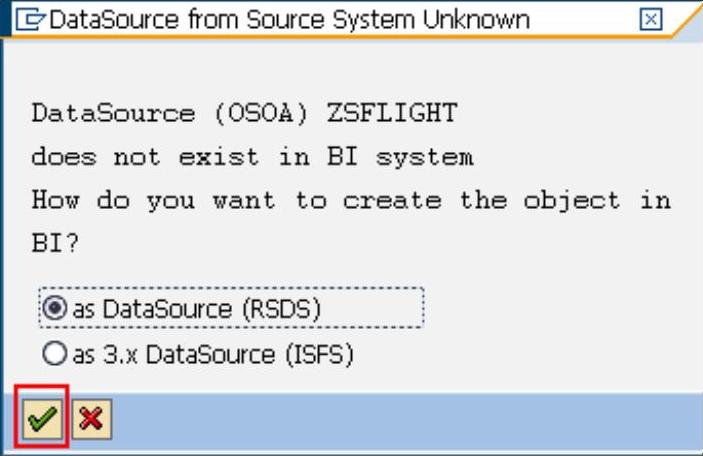Click blank space right of the ISFS option

[520, 354]
